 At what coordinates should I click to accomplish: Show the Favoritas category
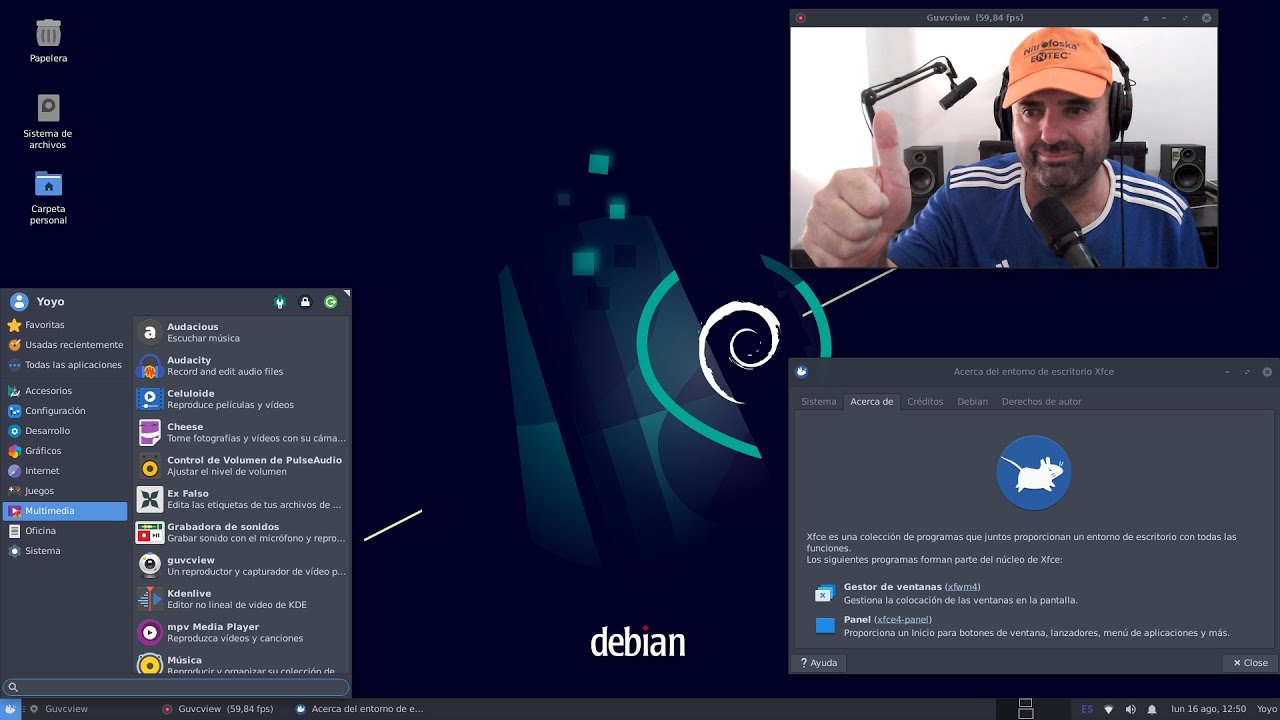pyautogui.click(x=65, y=325)
